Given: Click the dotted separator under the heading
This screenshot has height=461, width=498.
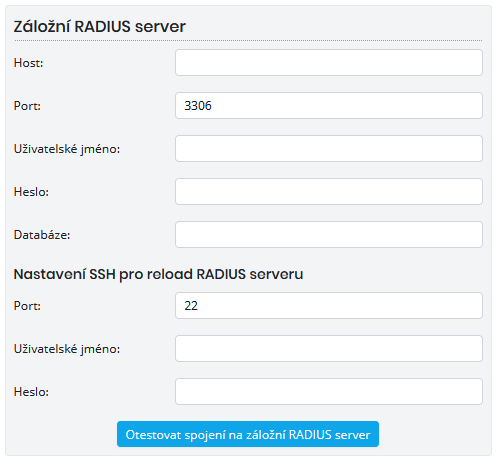Looking at the screenshot, I should 248,41.
